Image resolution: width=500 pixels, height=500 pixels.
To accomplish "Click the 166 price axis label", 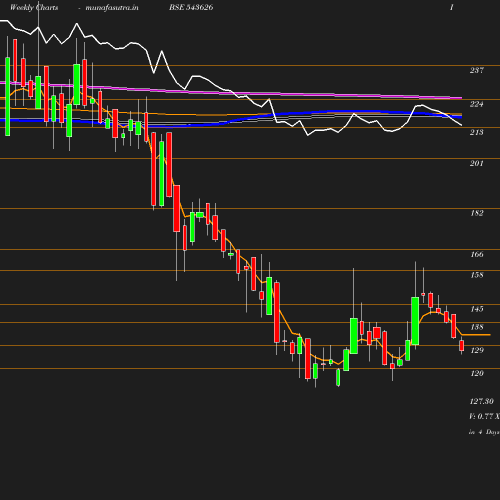I will (477, 254).
